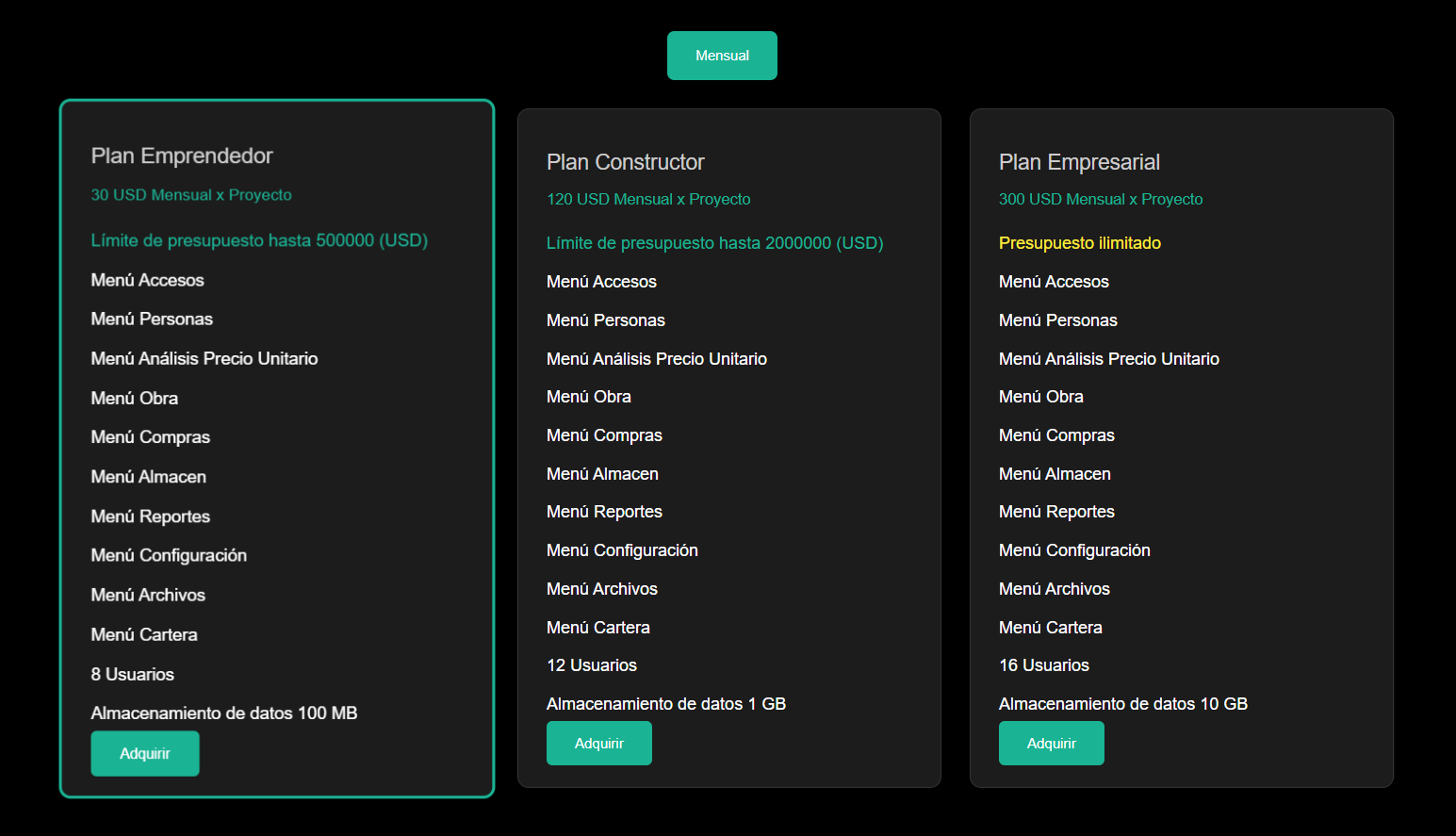Image resolution: width=1456 pixels, height=836 pixels.
Task: Click Adquirir in Plan Empresarial card
Action: pos(1052,743)
